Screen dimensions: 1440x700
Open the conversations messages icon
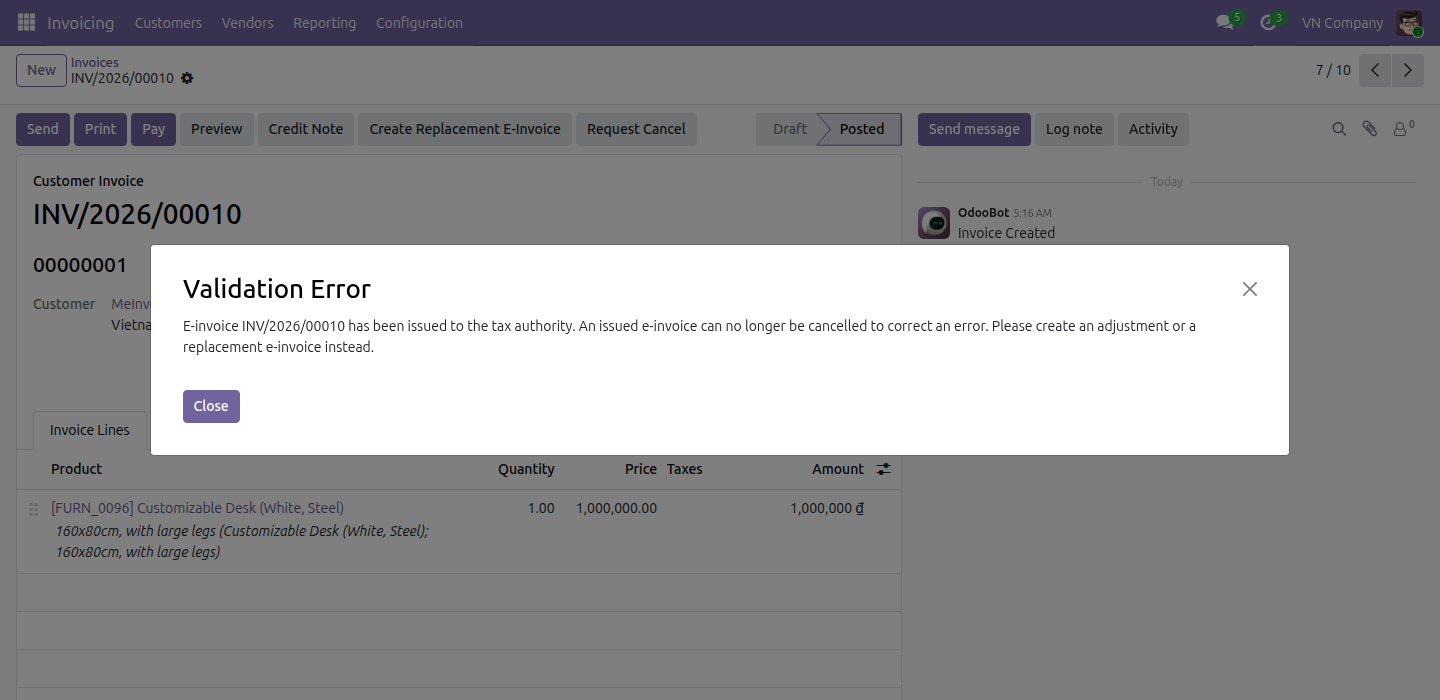[x=1227, y=22]
